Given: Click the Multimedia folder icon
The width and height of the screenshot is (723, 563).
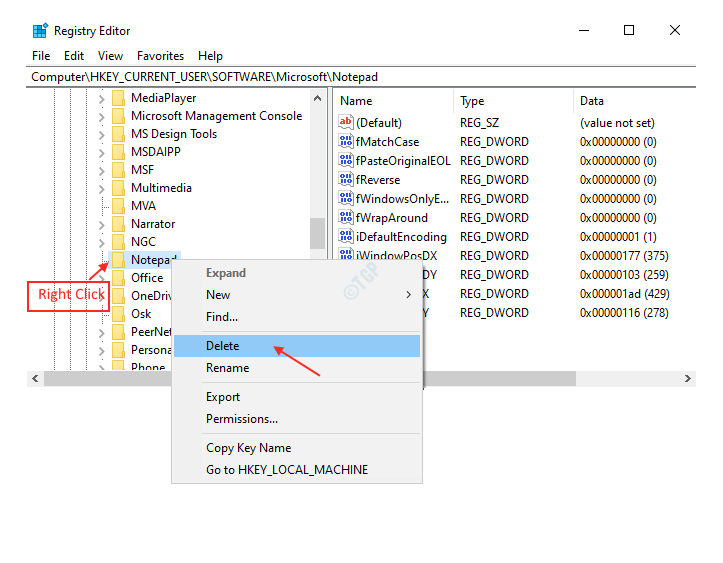Looking at the screenshot, I should (x=119, y=188).
